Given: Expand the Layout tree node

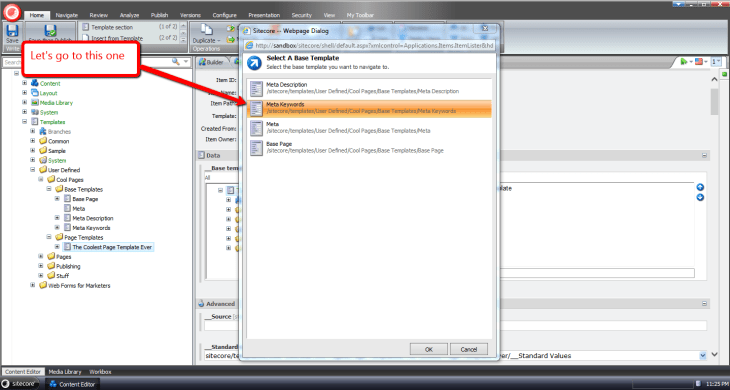Looking at the screenshot, I should point(25,93).
